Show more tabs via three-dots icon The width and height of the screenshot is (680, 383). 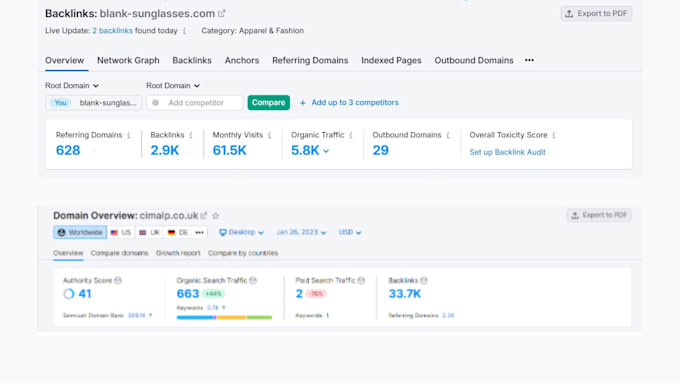[530, 60]
